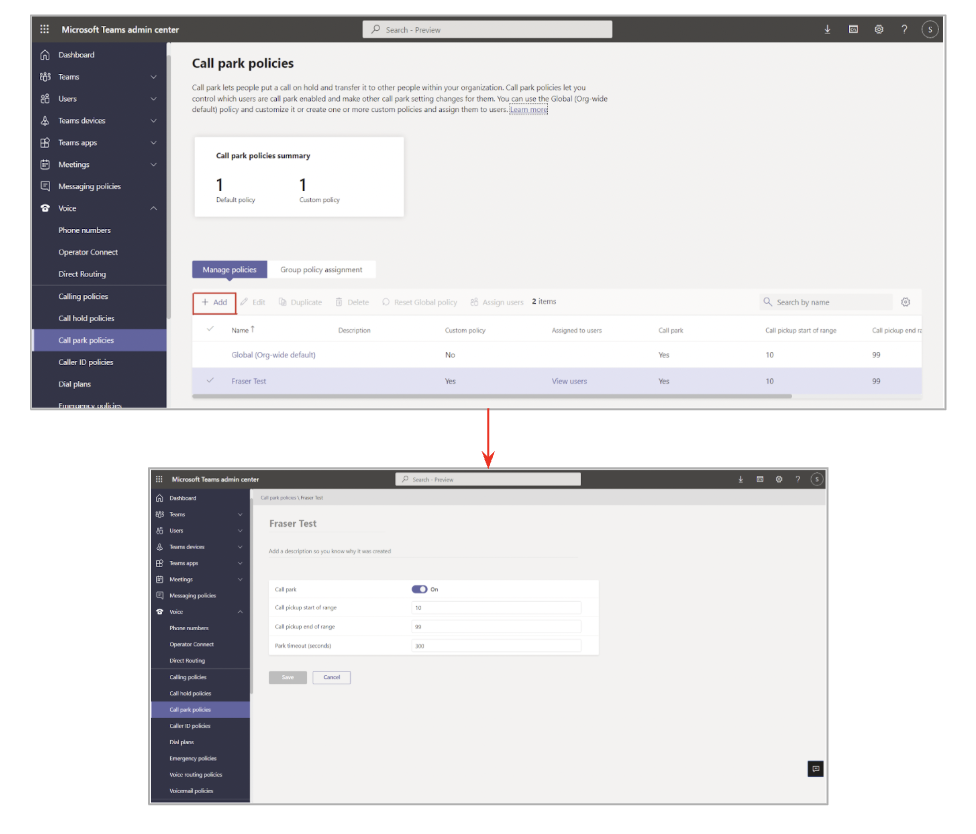Click Teams apps icon in top sidebar
The image size is (976, 834).
[45, 143]
